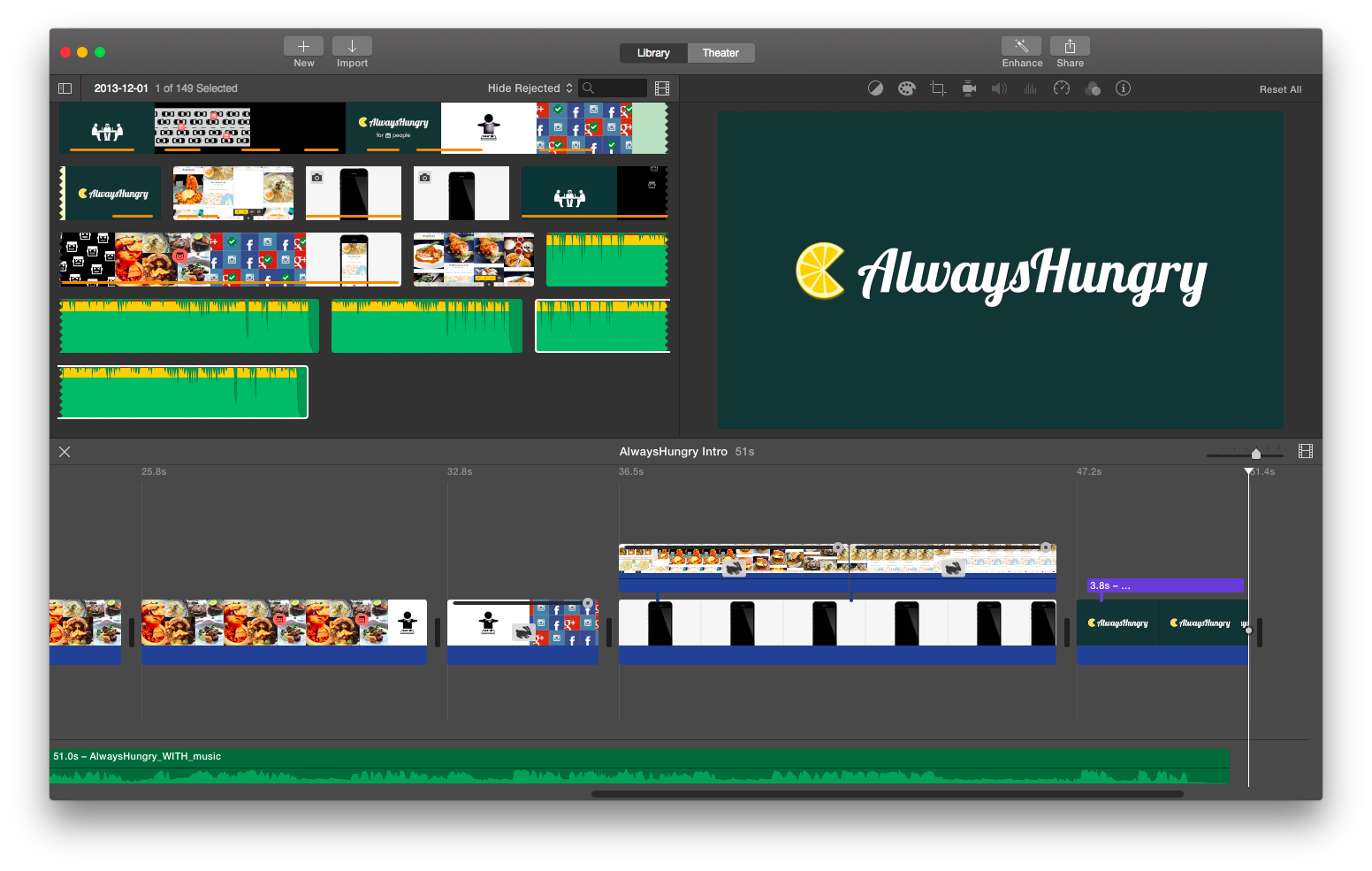Open the color balance adjustment
Image resolution: width=1372 pixels, height=871 pixels.
875,88
